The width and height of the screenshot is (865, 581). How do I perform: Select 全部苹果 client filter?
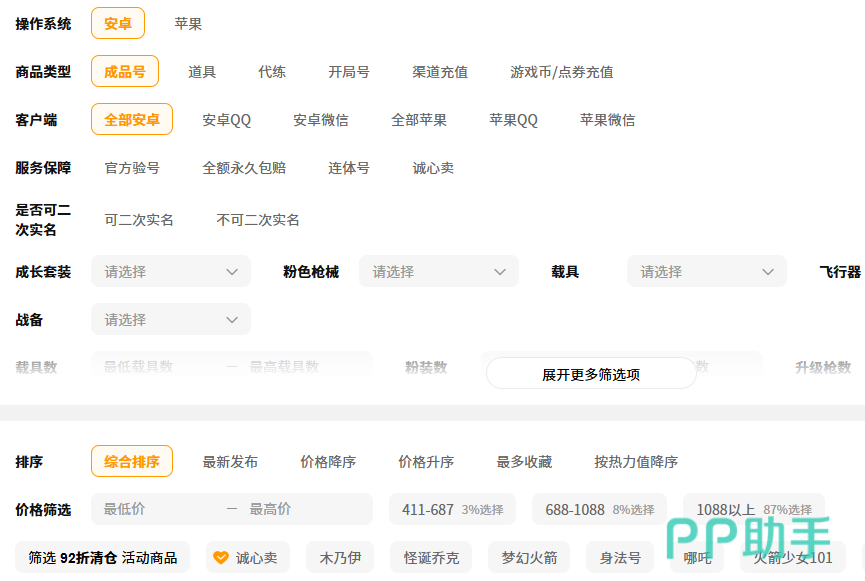(419, 120)
